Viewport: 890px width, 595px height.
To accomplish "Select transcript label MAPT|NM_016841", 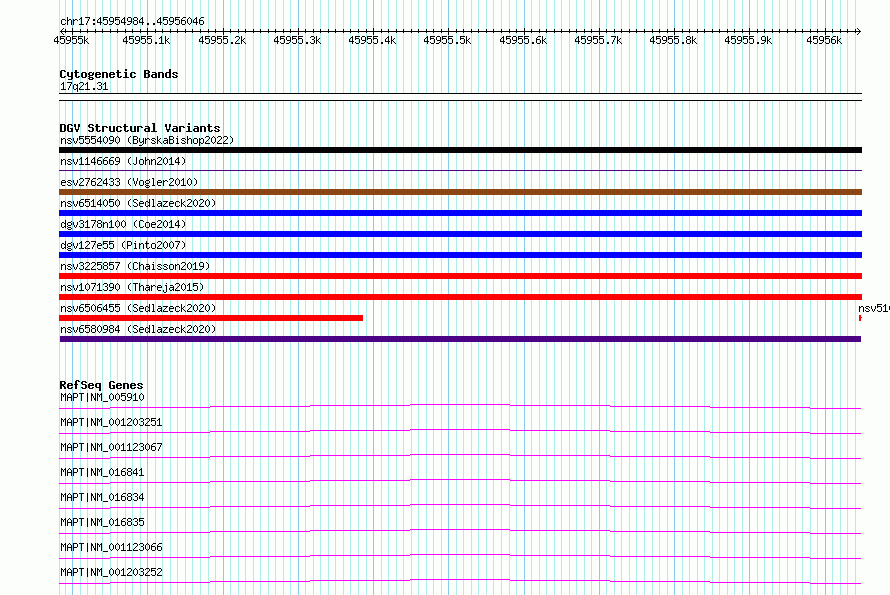I will [x=102, y=472].
